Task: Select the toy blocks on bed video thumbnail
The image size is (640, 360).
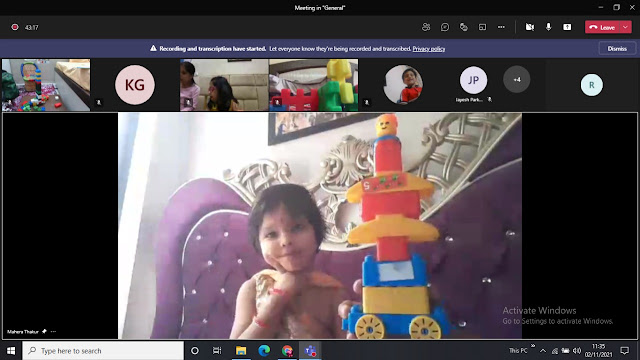Action: coord(46,85)
